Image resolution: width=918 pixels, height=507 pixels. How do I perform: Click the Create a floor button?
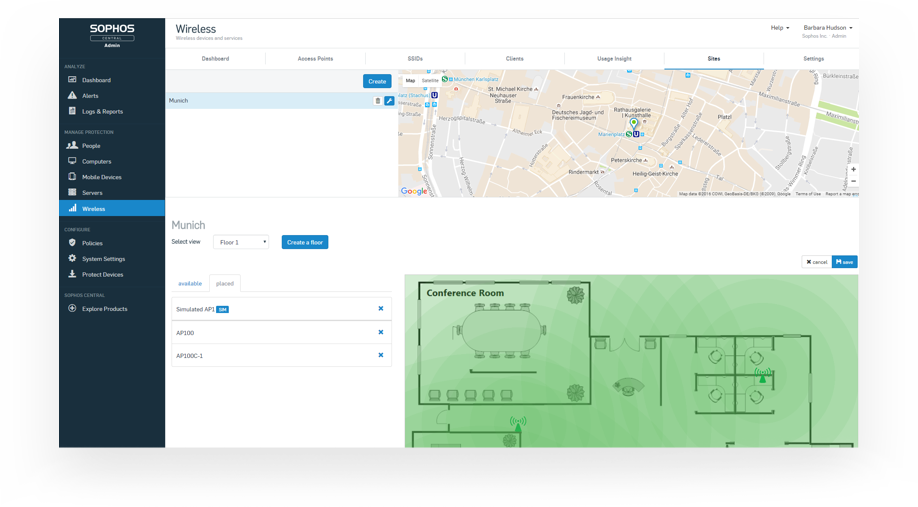pos(304,242)
